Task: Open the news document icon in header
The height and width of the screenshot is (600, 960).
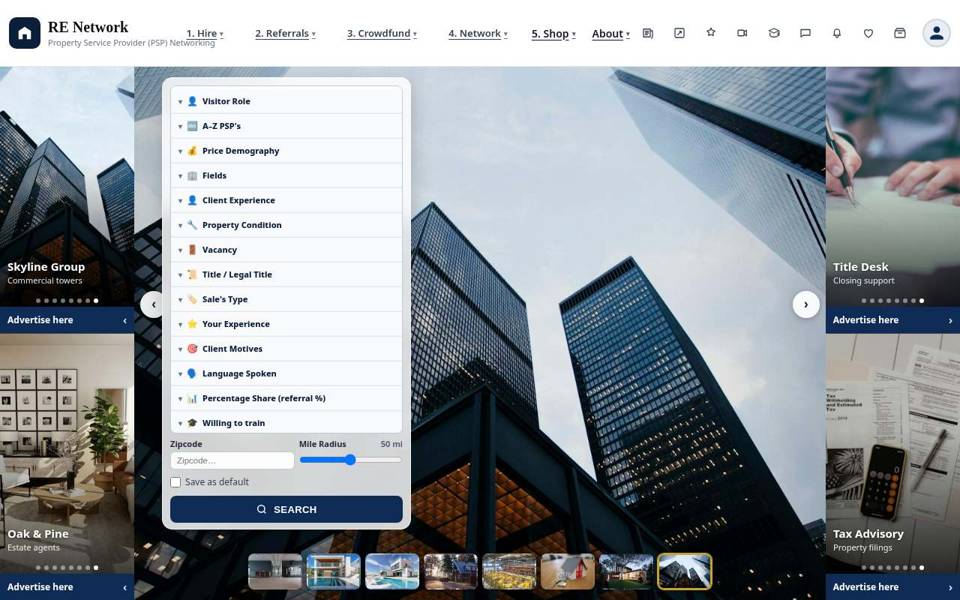Action: click(x=648, y=33)
